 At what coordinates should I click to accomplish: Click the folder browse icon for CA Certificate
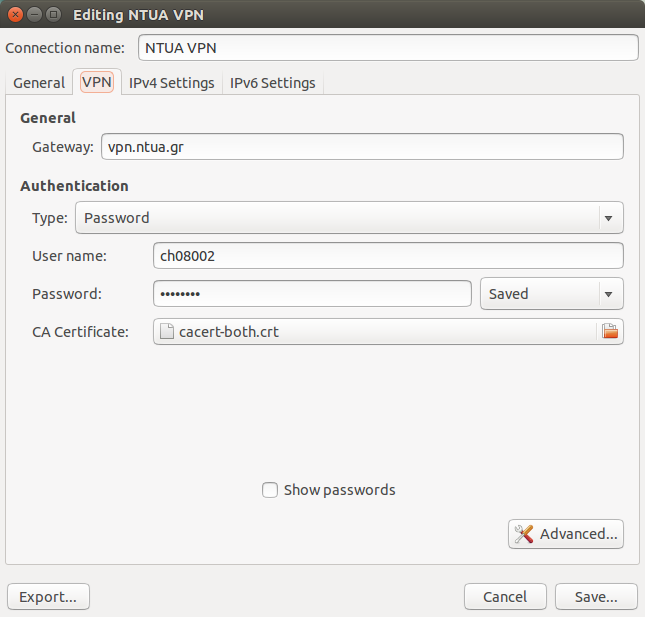click(610, 332)
